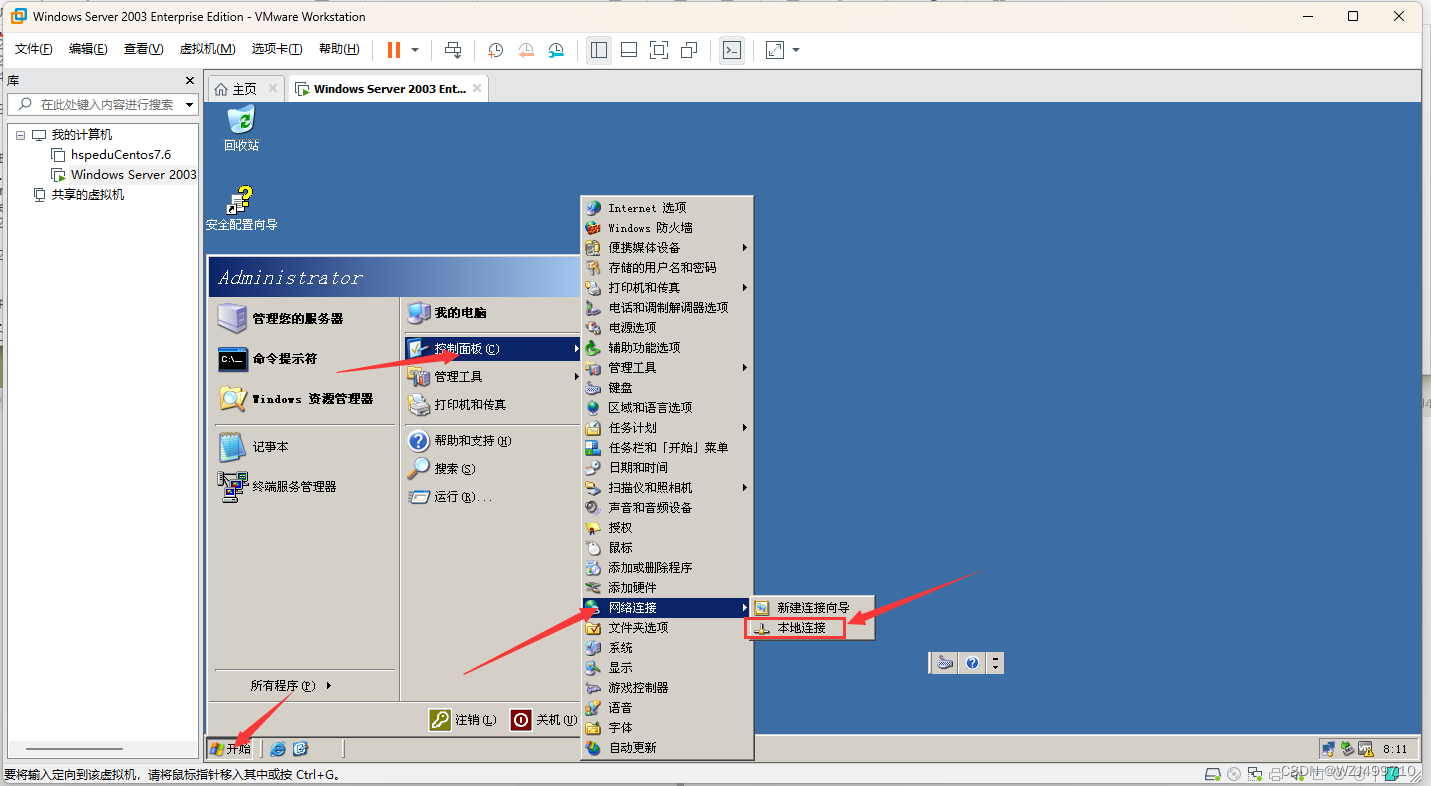Expand 管理工具 in Start menu right column
This screenshot has width=1431, height=786.
click(492, 377)
